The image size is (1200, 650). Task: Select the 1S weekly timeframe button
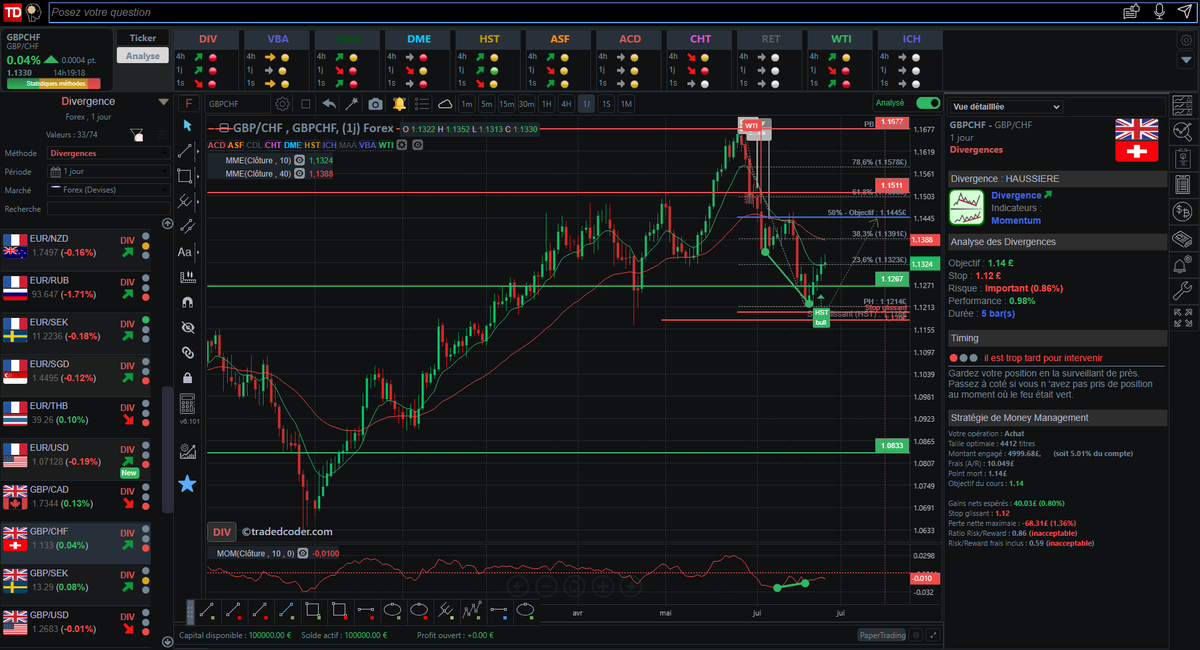(606, 104)
